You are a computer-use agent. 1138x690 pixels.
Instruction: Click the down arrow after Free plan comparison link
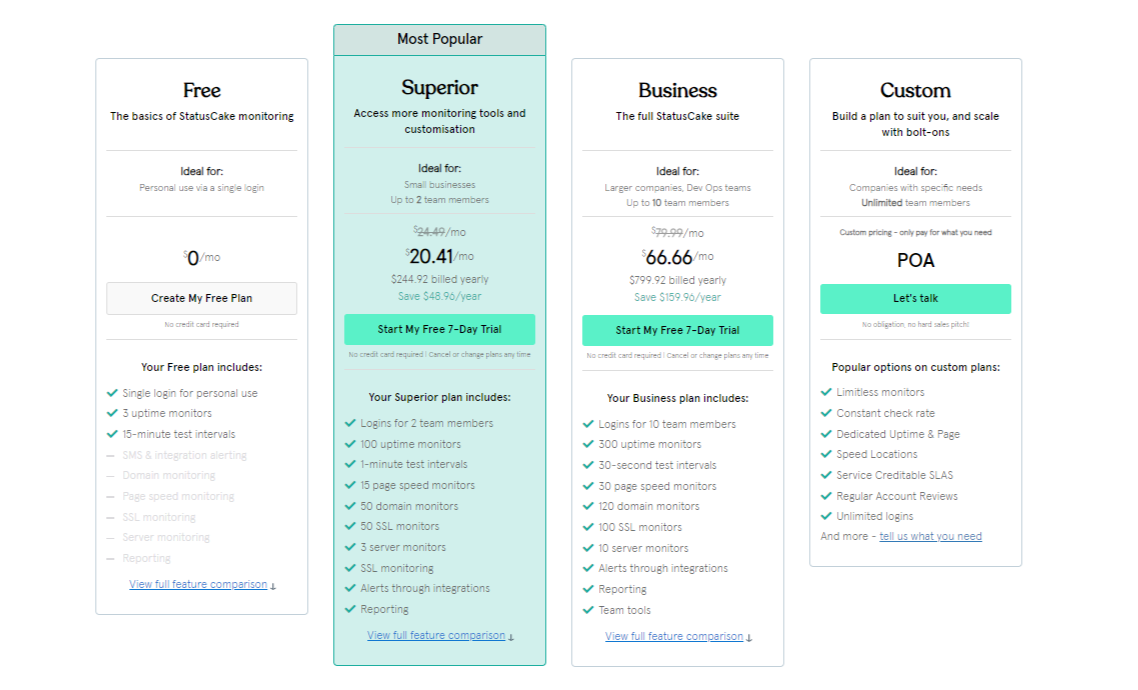coord(273,586)
